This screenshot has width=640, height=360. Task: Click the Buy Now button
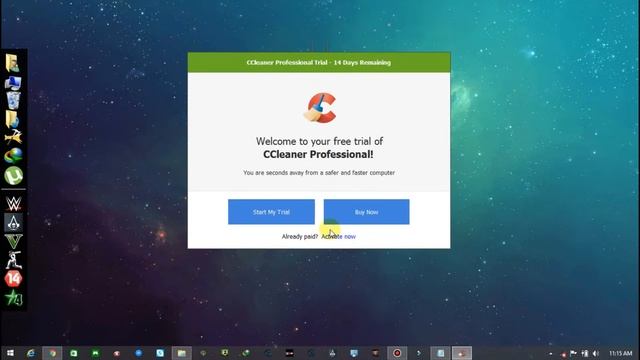pos(367,212)
